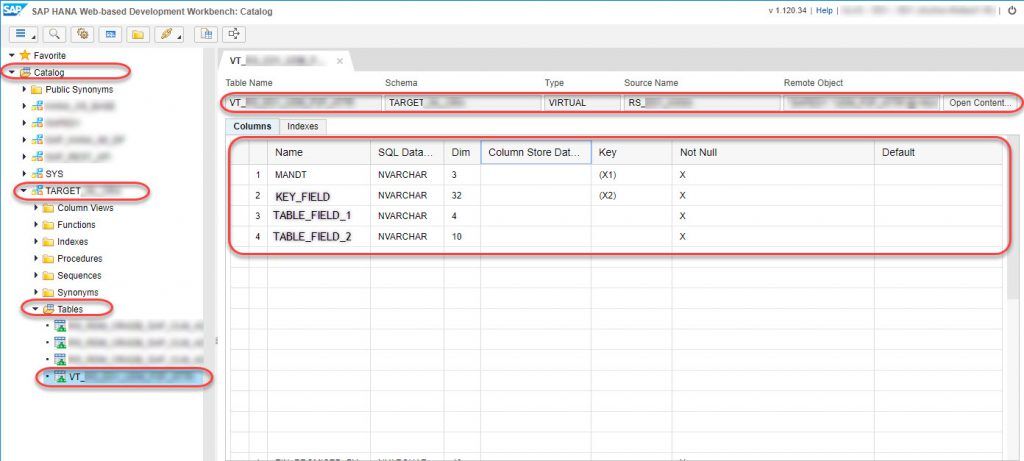This screenshot has height=461, width=1024.
Task: Click the Column Views folder icon
Action: point(48,208)
